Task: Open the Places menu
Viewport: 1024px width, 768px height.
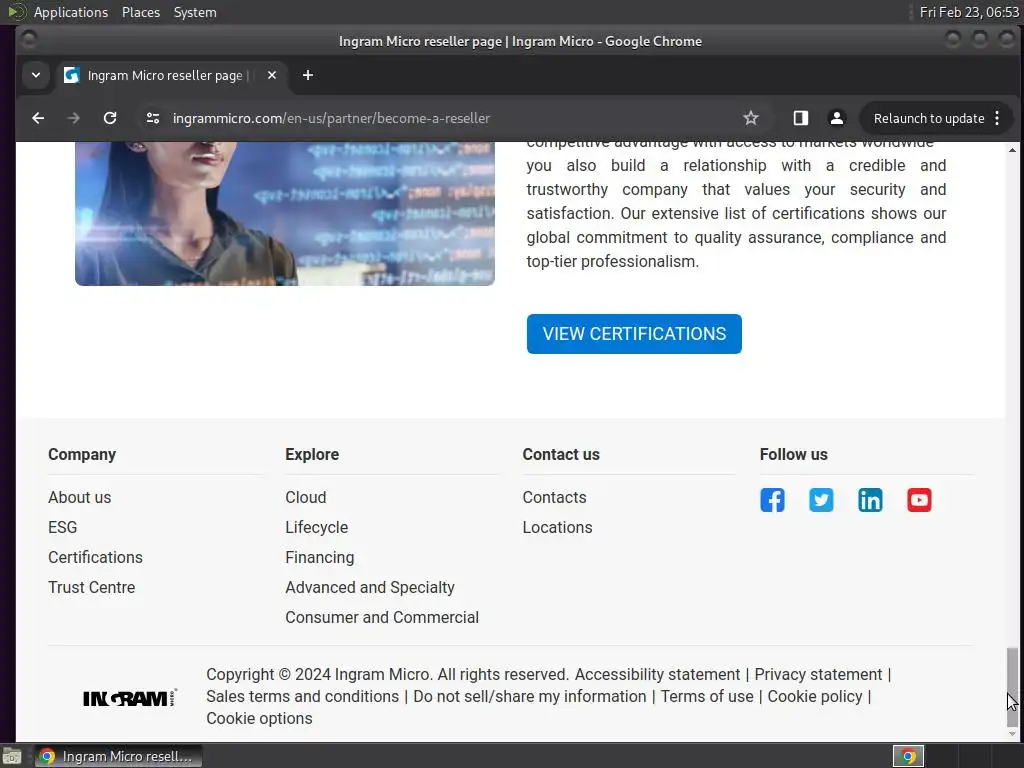Action: click(141, 12)
